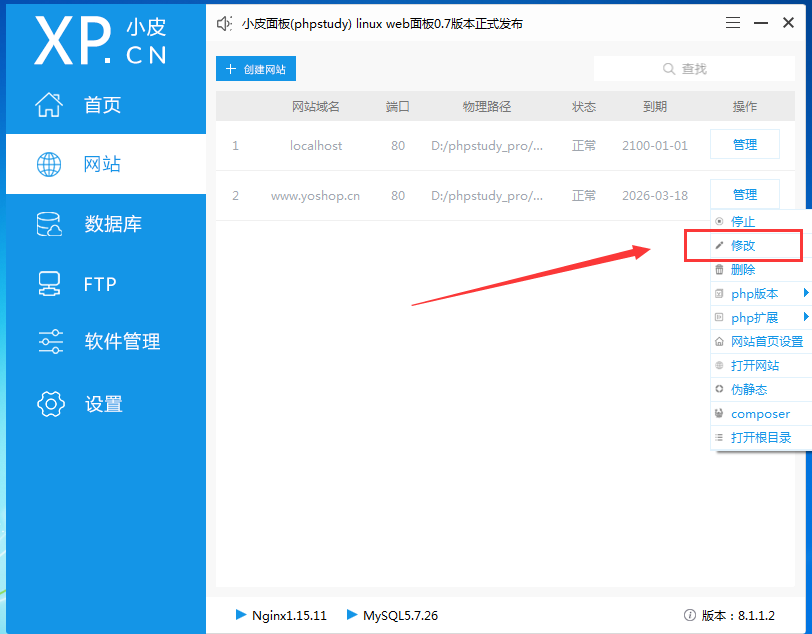The width and height of the screenshot is (812, 634).
Task: Click the www.yoshop.cn domain cell
Action: click(315, 196)
